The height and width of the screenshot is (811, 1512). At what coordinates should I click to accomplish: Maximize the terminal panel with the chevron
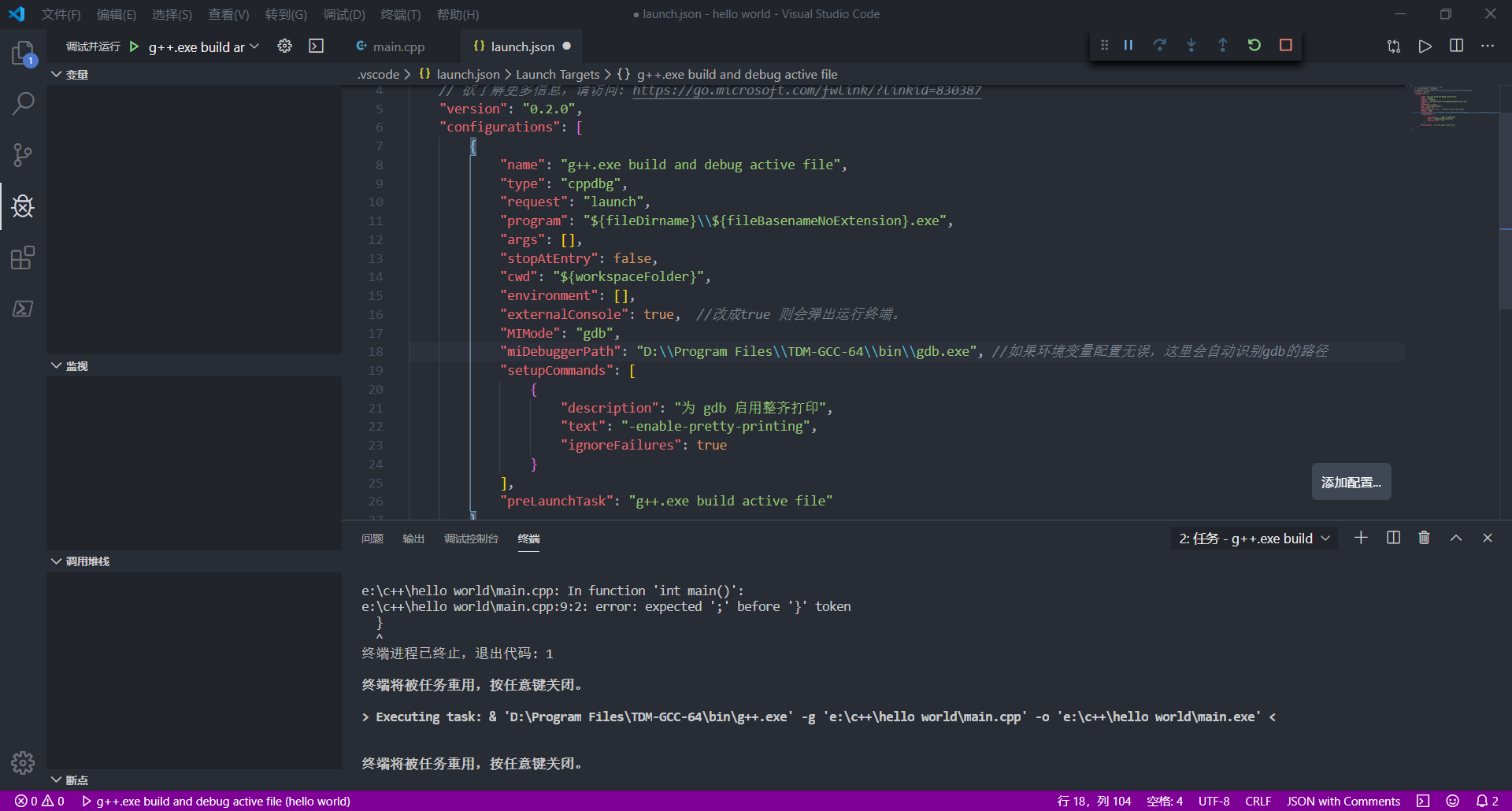coord(1455,538)
